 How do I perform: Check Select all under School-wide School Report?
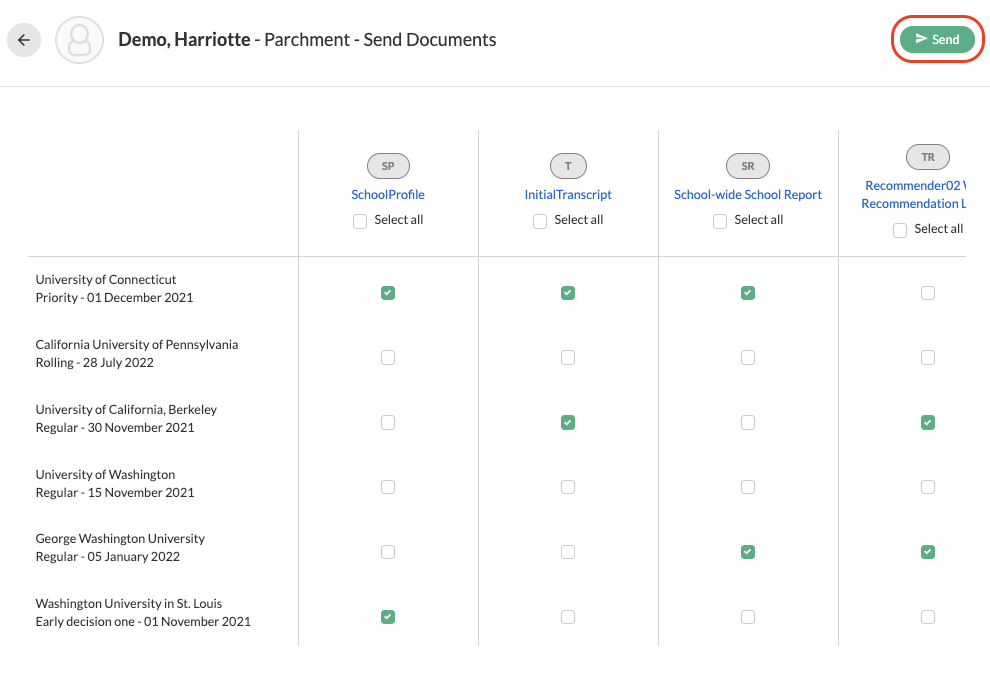720,221
